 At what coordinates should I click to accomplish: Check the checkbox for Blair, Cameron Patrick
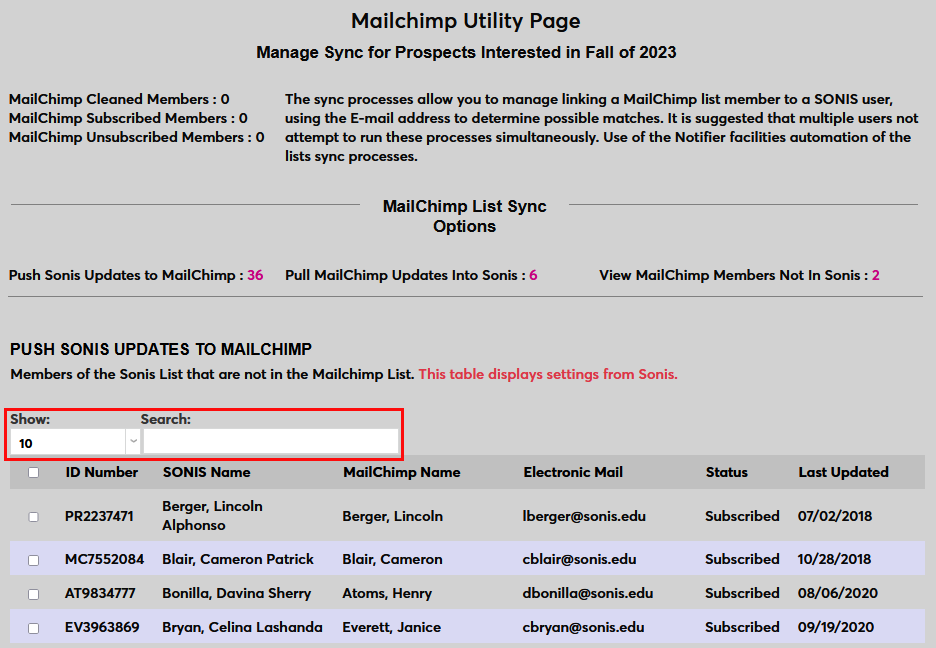pos(33,559)
